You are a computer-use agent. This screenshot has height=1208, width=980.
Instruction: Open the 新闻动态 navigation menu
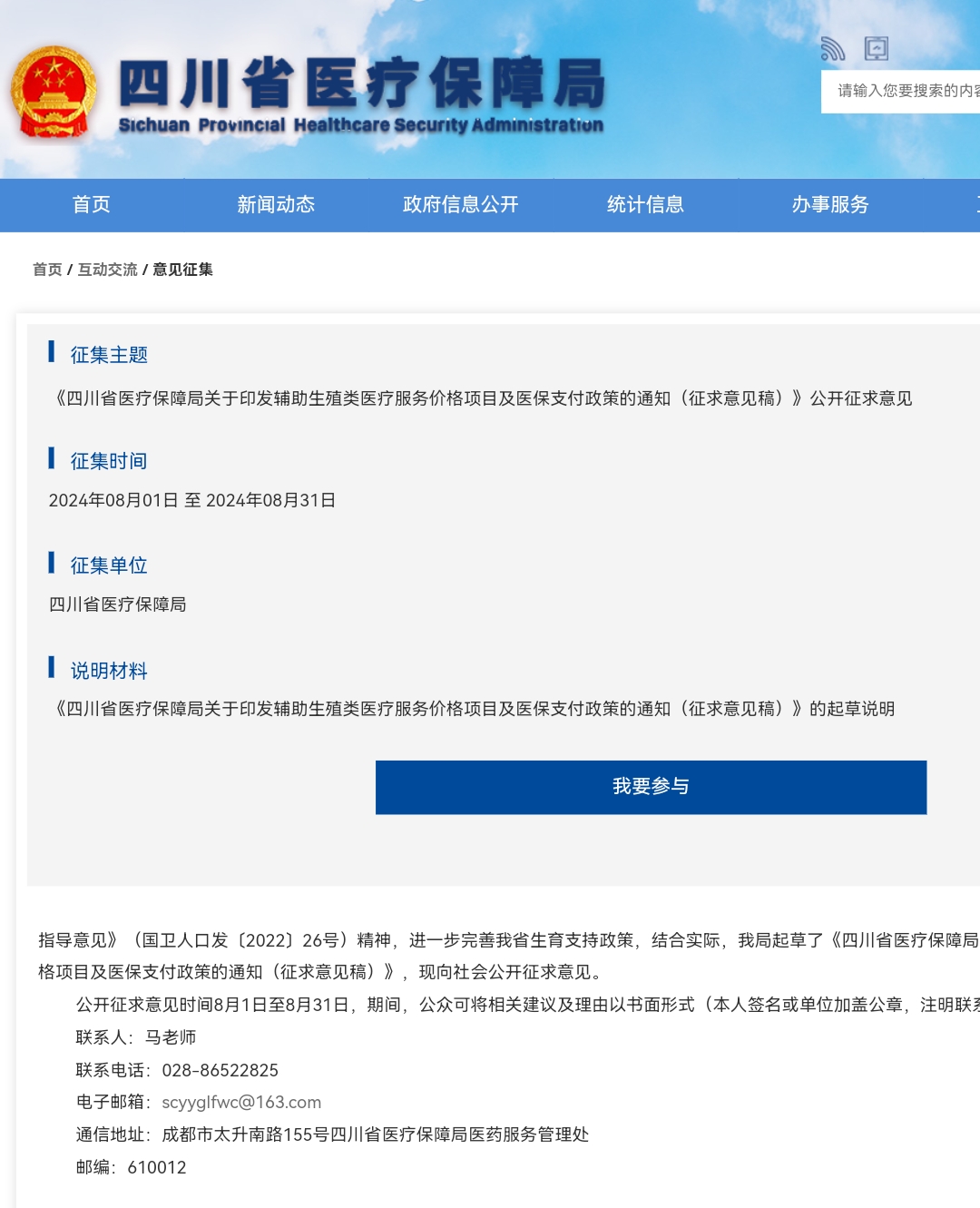coord(276,205)
